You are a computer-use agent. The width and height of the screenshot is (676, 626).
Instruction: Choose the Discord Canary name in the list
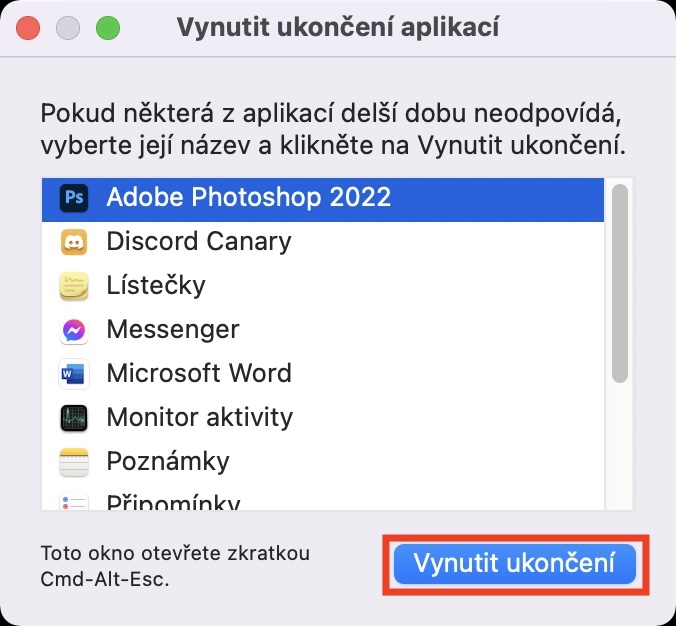click(198, 241)
